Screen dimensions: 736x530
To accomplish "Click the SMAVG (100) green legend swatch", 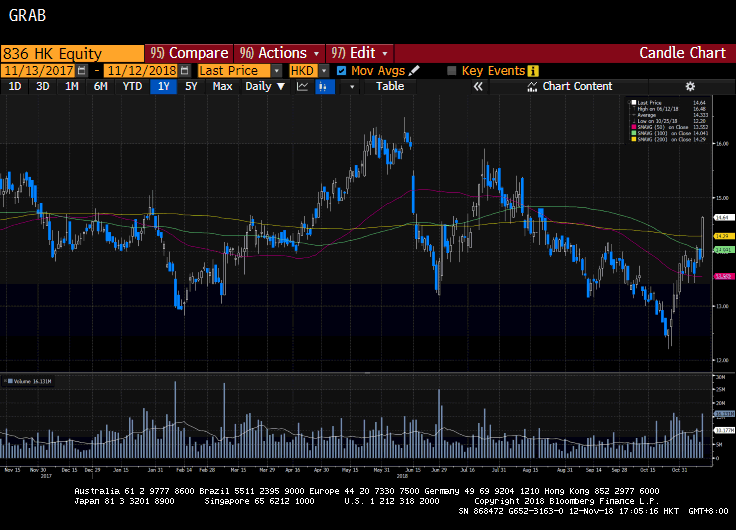I will click(x=634, y=133).
